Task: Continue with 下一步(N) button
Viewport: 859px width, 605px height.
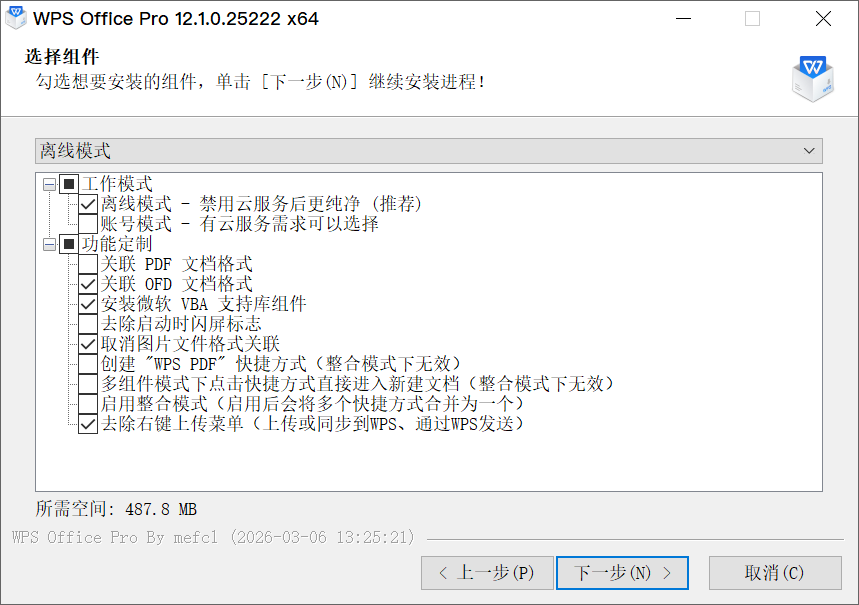Action: click(x=622, y=573)
